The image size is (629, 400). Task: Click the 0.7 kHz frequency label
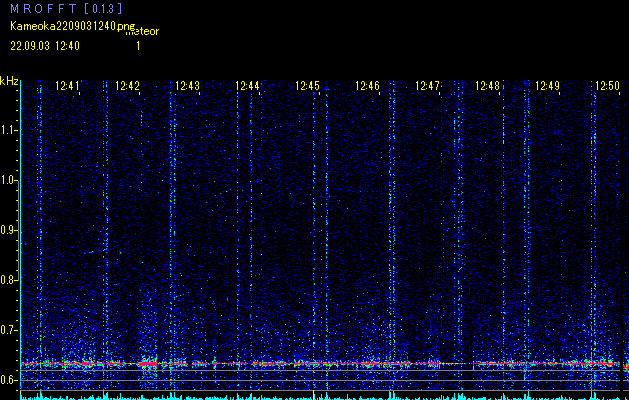(x=8, y=330)
